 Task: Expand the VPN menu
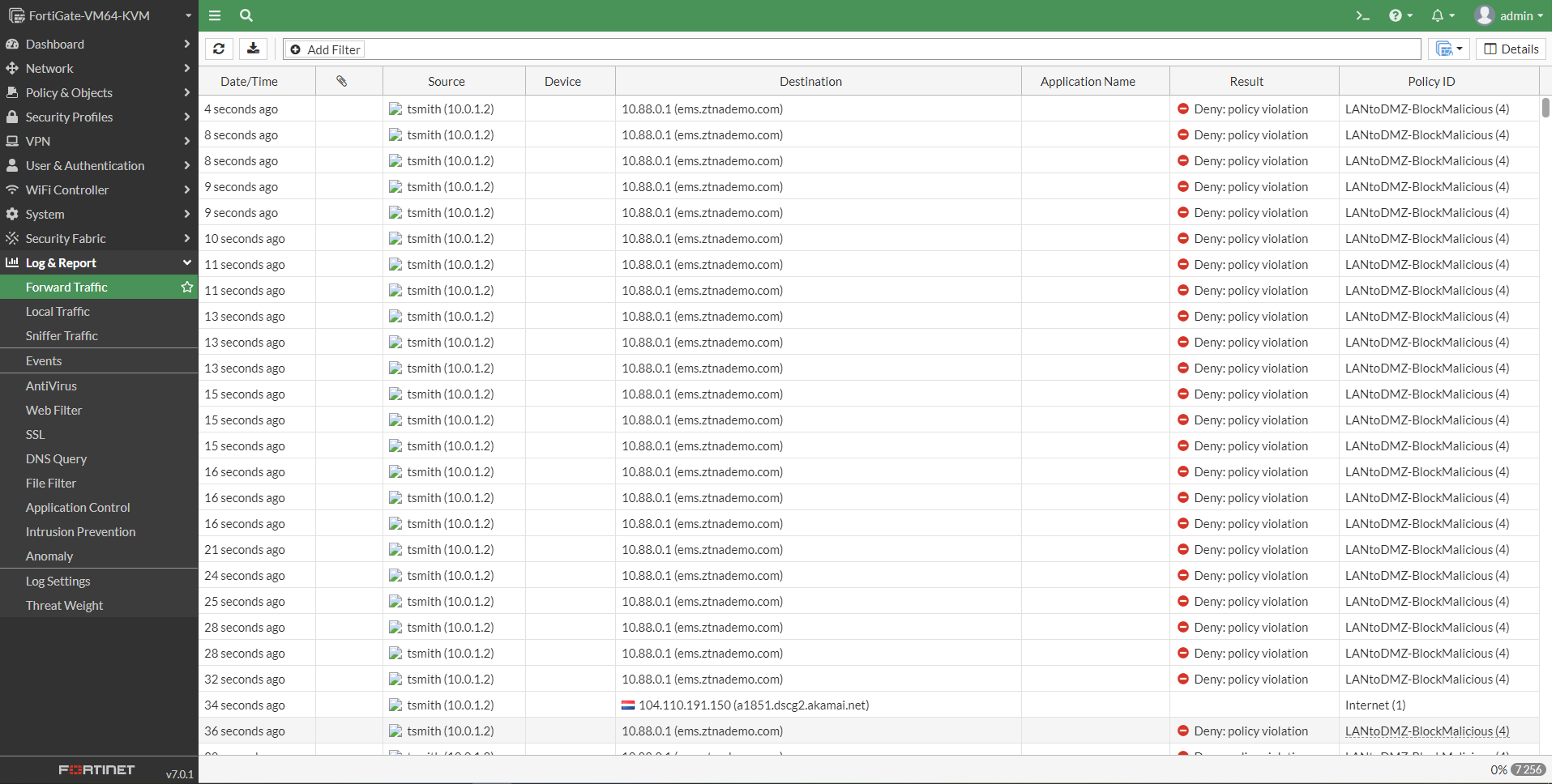[99, 141]
